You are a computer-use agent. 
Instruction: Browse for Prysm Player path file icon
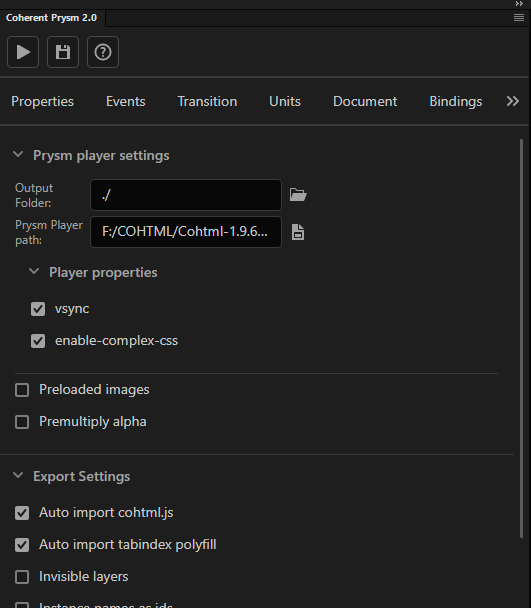[x=298, y=232]
